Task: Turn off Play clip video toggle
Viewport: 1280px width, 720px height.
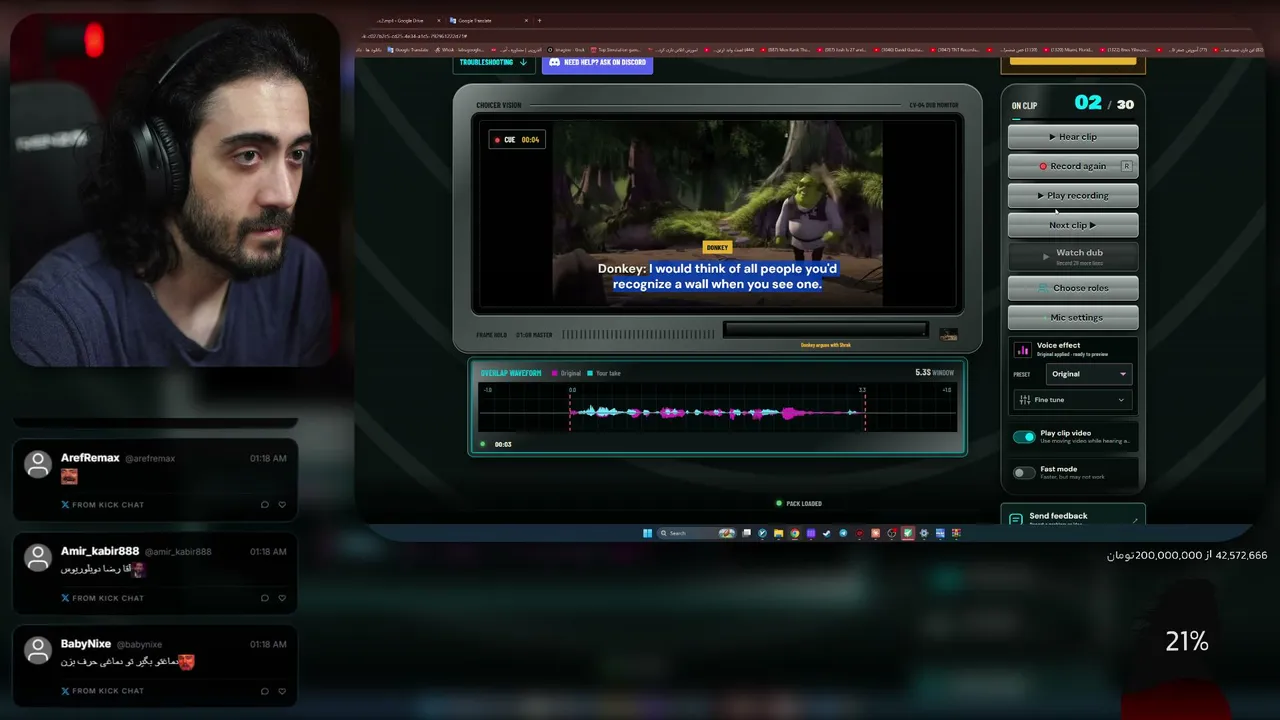Action: point(1024,437)
